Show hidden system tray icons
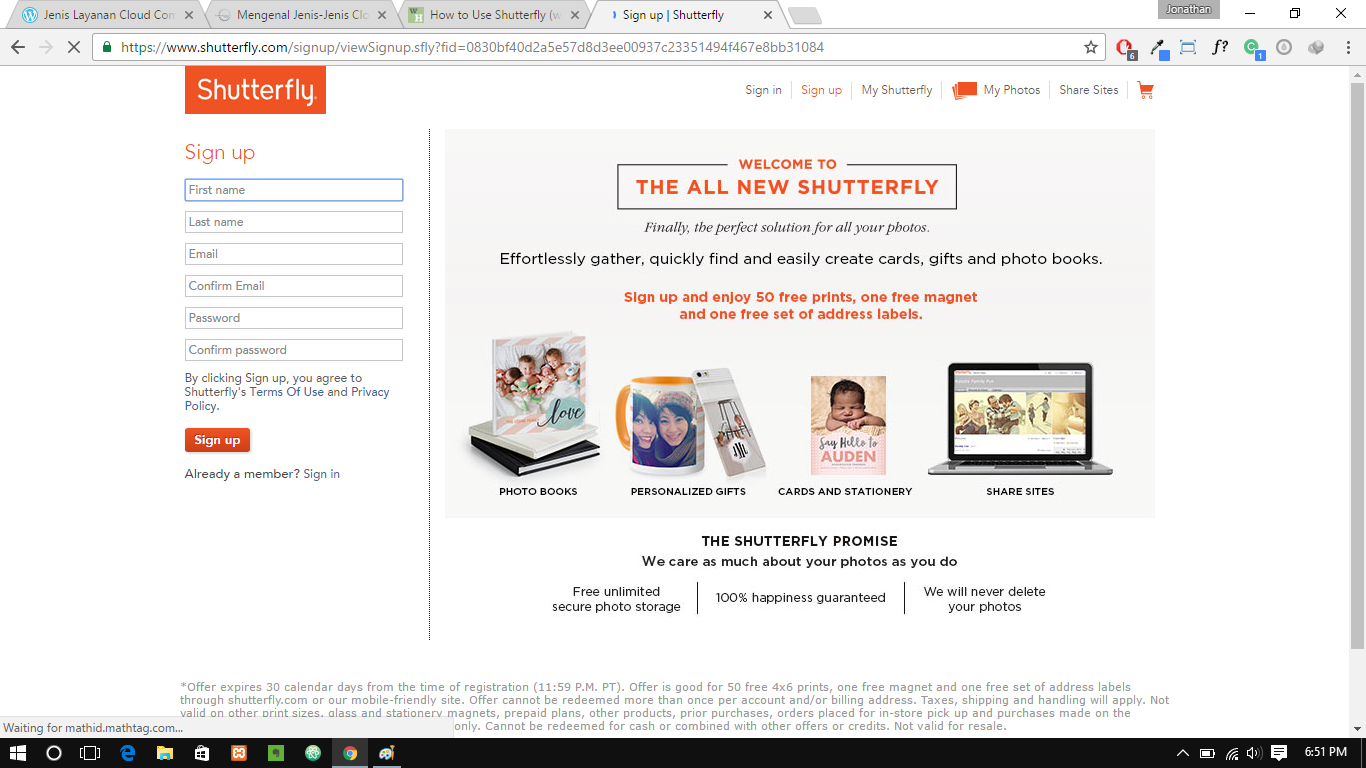The image size is (1366, 768). pyautogui.click(x=1183, y=753)
